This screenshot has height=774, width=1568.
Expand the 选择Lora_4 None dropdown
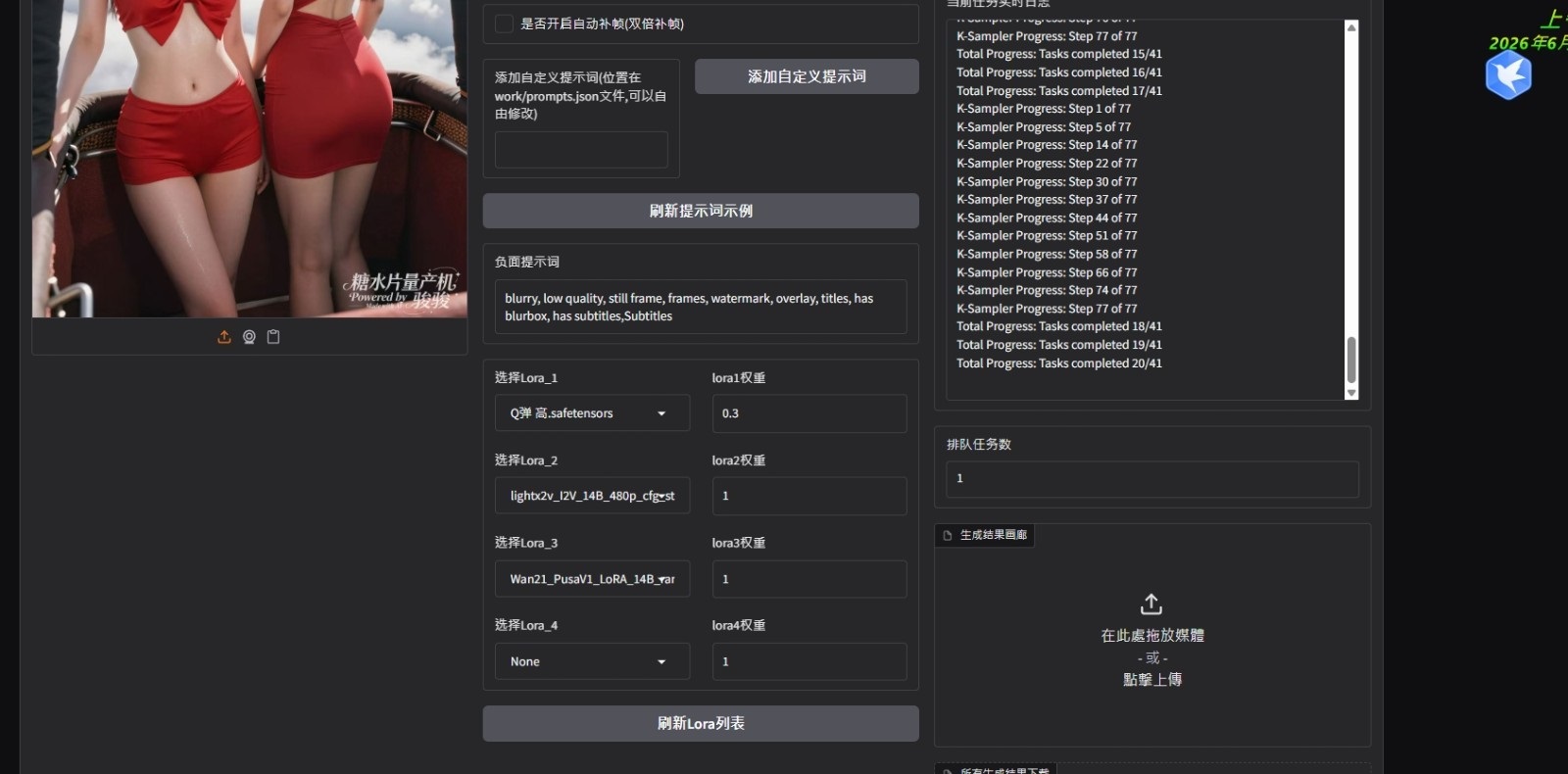(592, 661)
